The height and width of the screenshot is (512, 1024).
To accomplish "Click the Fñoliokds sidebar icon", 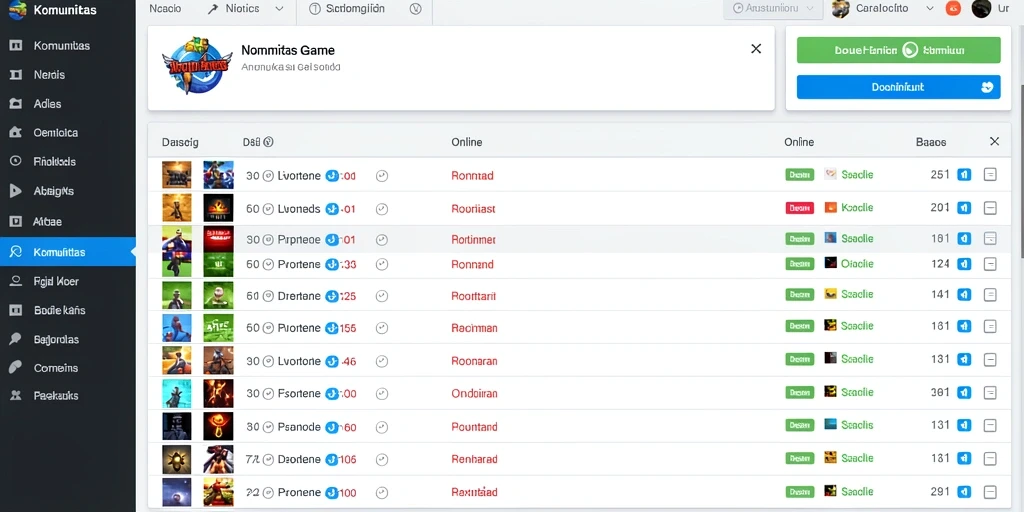I will tap(16, 161).
